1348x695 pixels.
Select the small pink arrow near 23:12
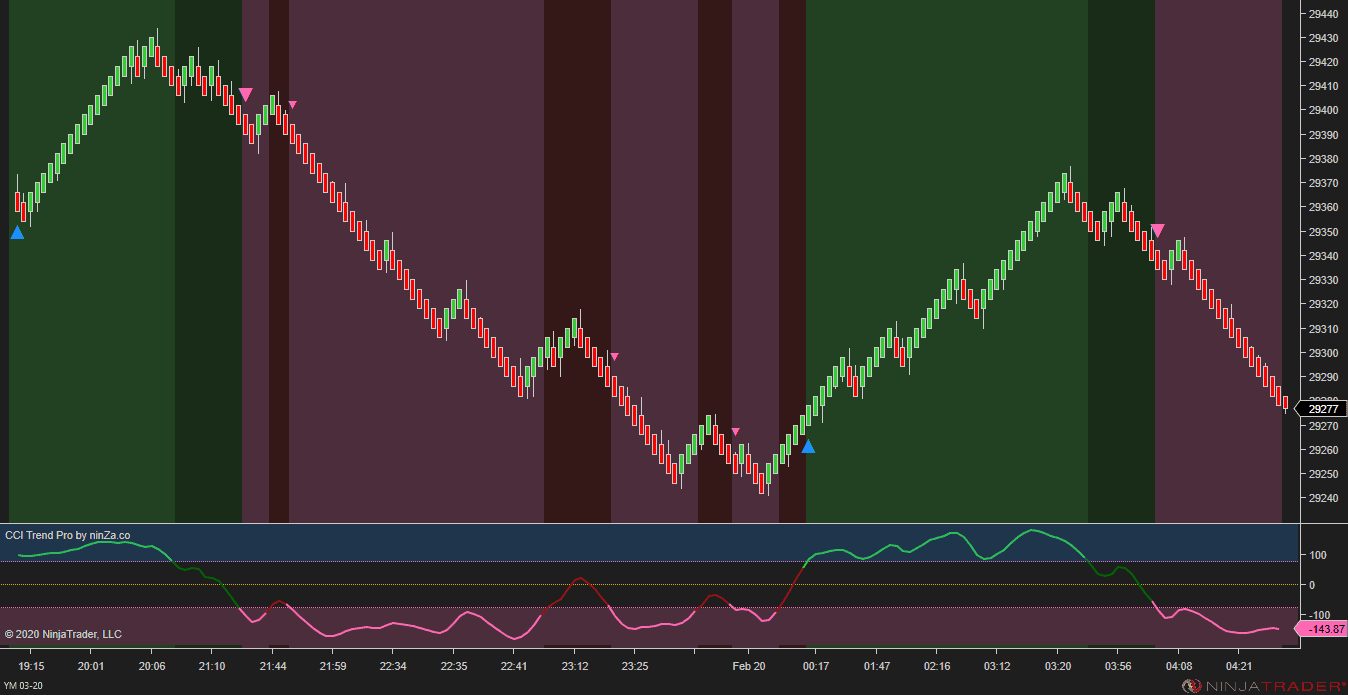[x=615, y=357]
